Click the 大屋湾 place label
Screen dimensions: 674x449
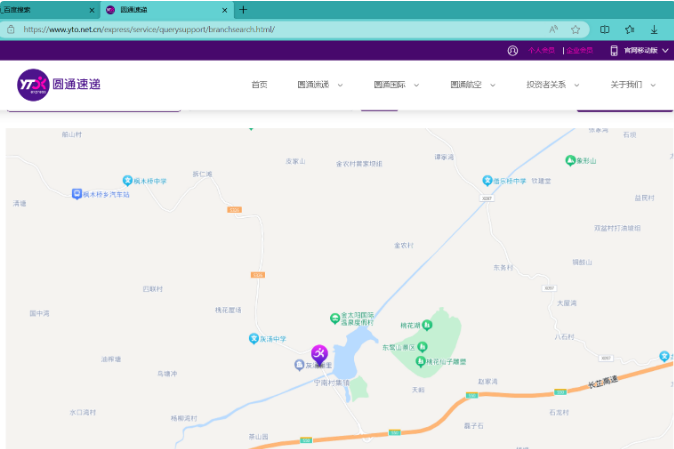[567, 303]
